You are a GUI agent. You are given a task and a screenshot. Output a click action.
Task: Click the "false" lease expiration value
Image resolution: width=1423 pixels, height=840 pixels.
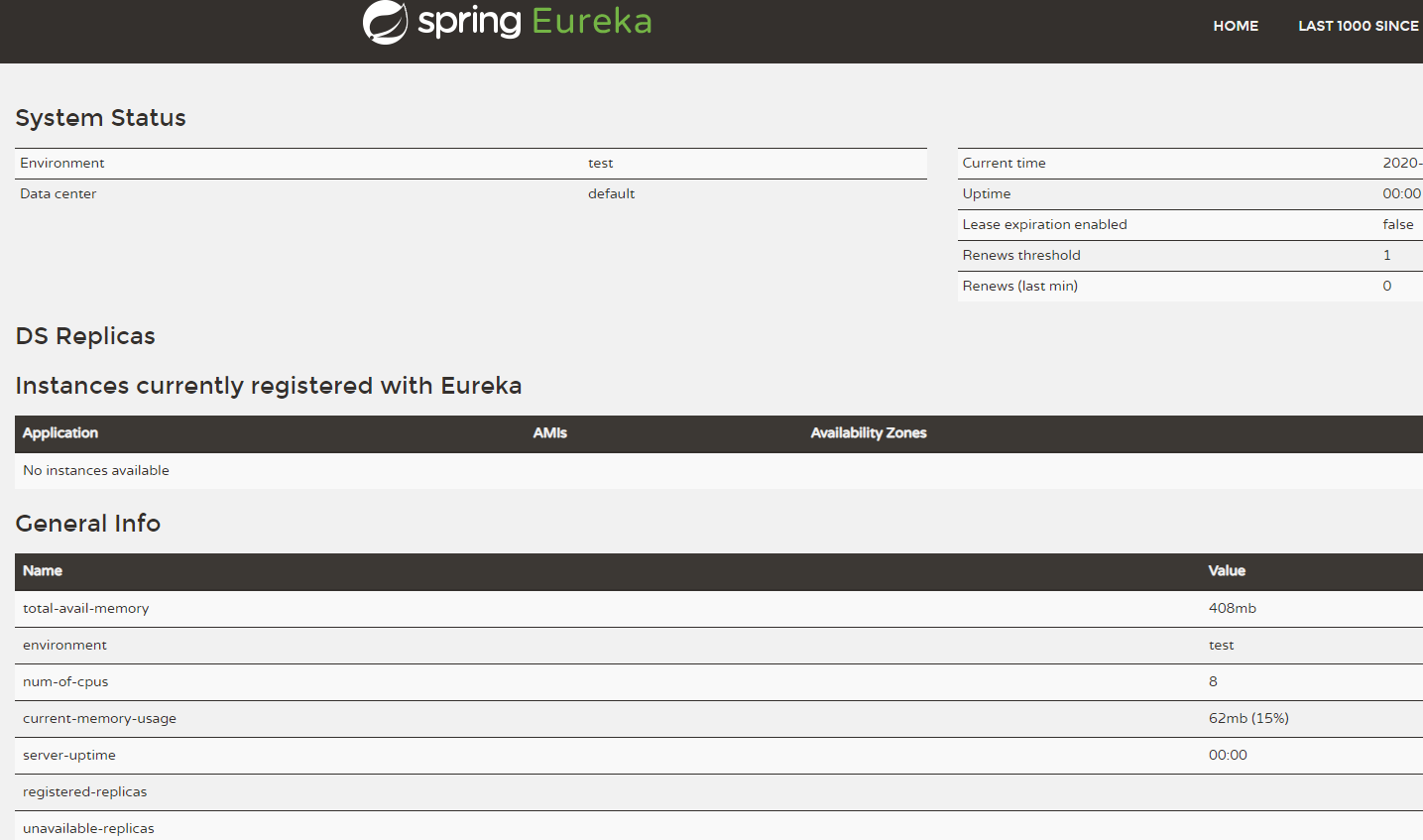1398,224
